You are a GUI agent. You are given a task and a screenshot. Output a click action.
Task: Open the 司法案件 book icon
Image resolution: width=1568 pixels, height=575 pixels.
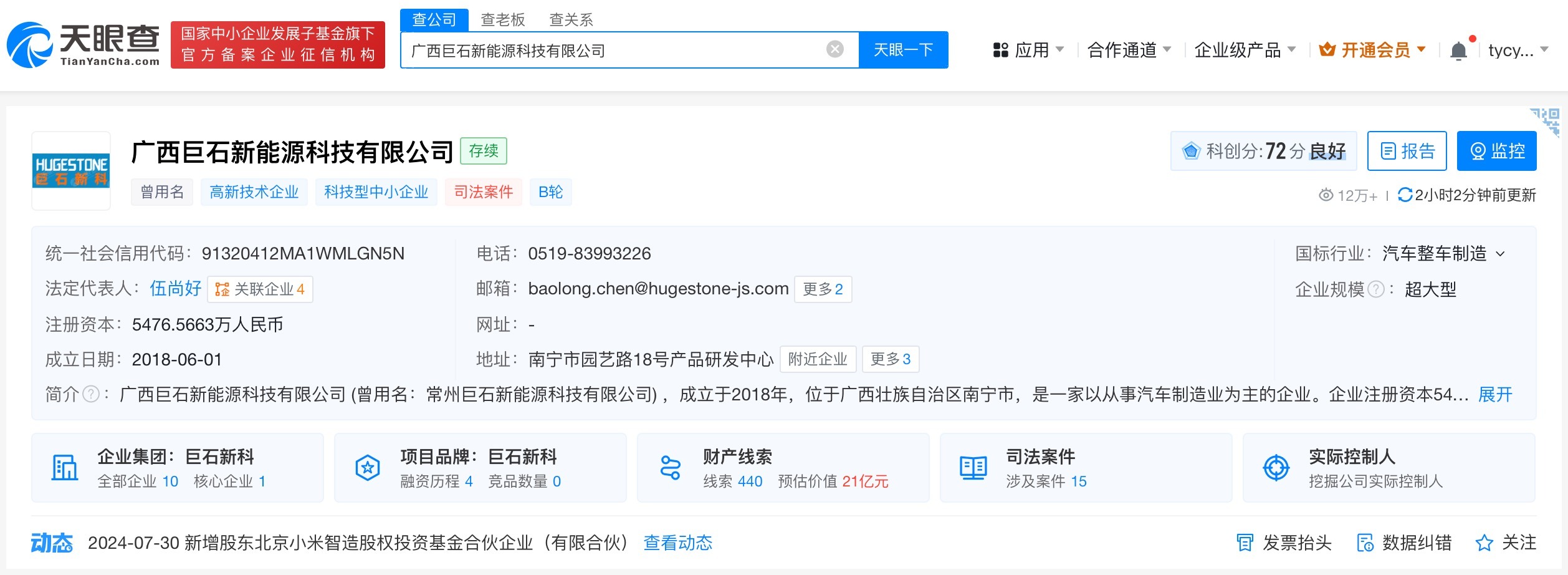pos(973,468)
